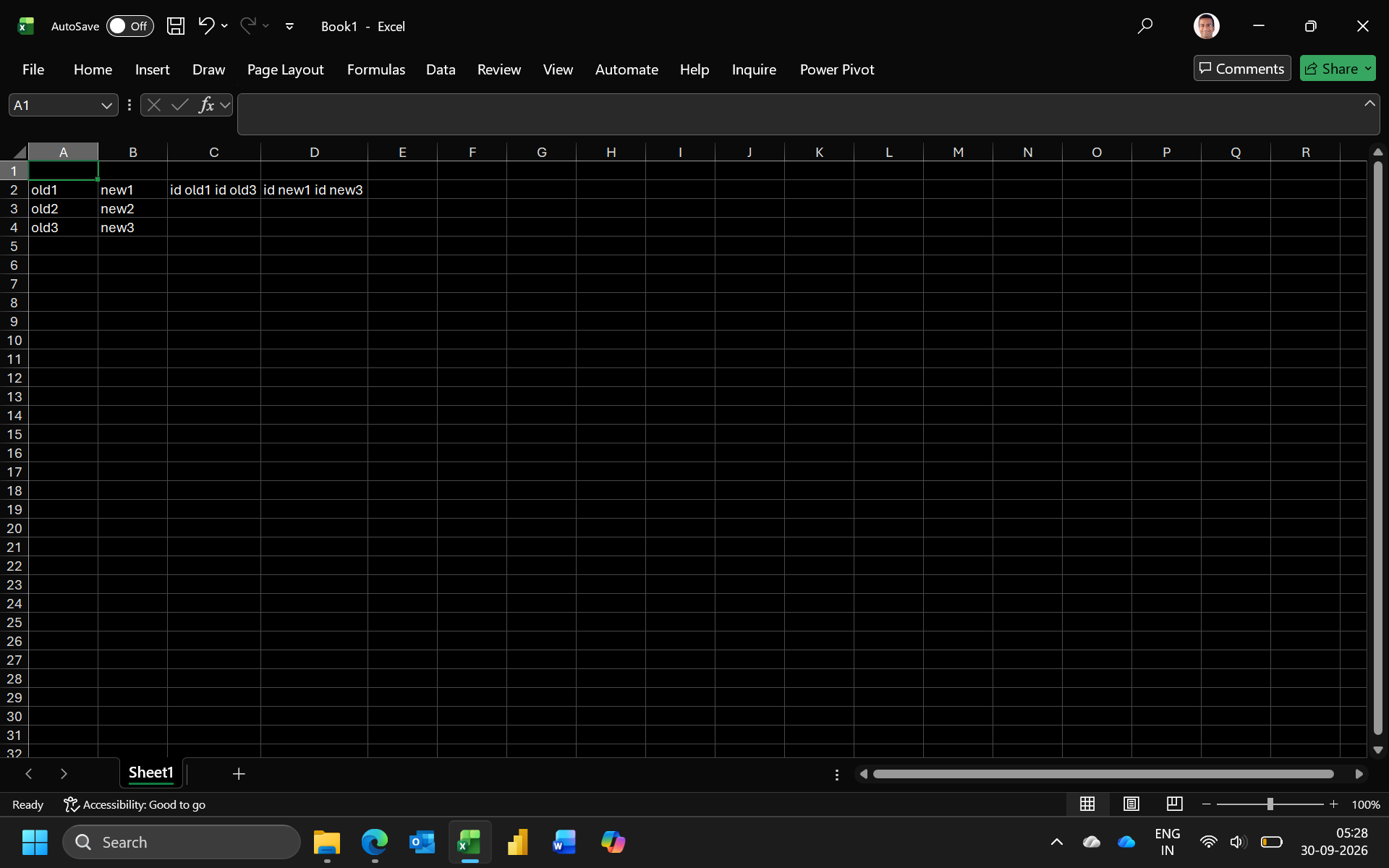
Task: Click the search magnifier icon in the title bar
Action: tap(1144, 26)
